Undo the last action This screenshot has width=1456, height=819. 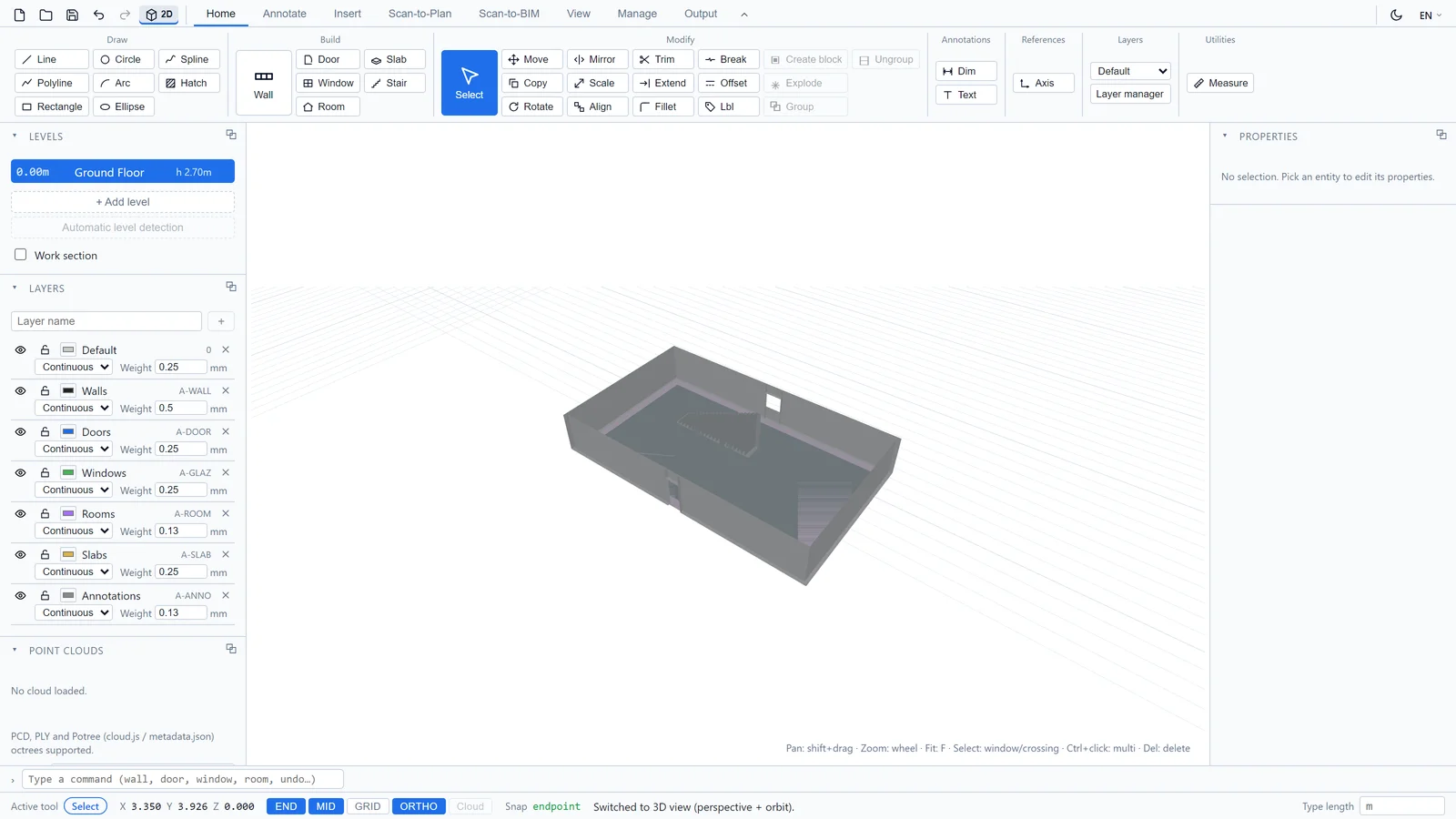click(x=98, y=15)
